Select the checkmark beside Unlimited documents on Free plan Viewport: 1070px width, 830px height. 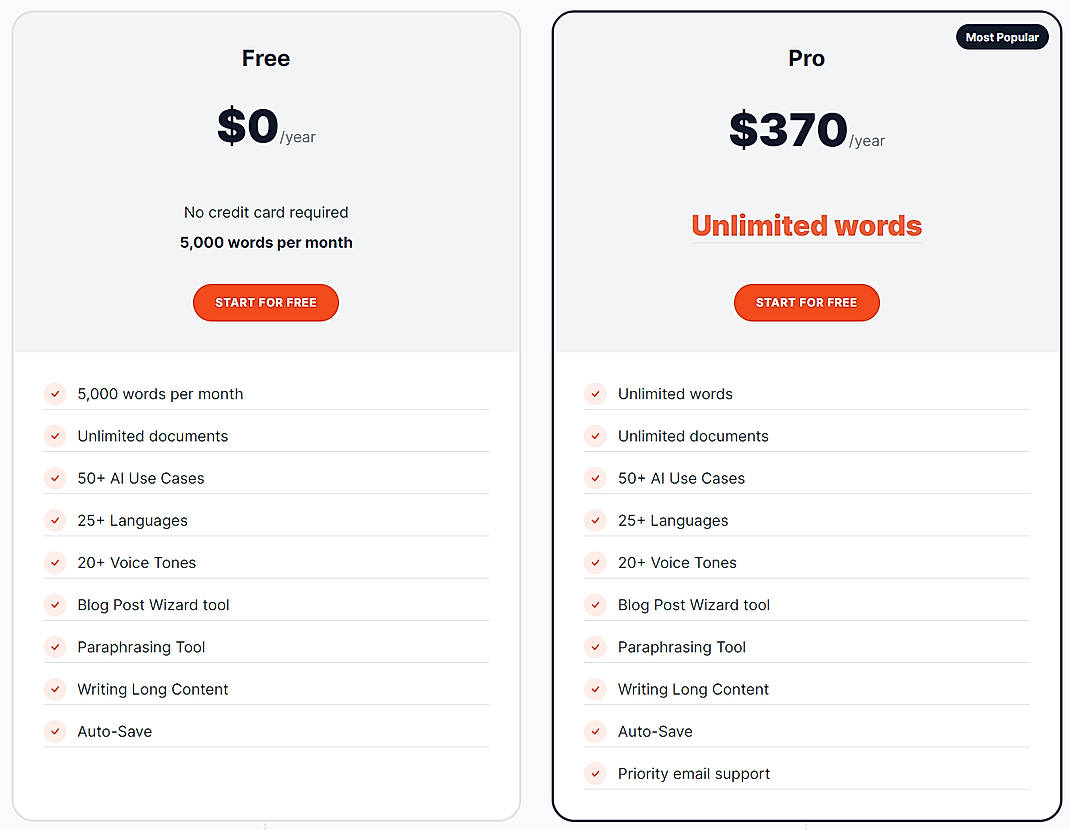tap(55, 436)
